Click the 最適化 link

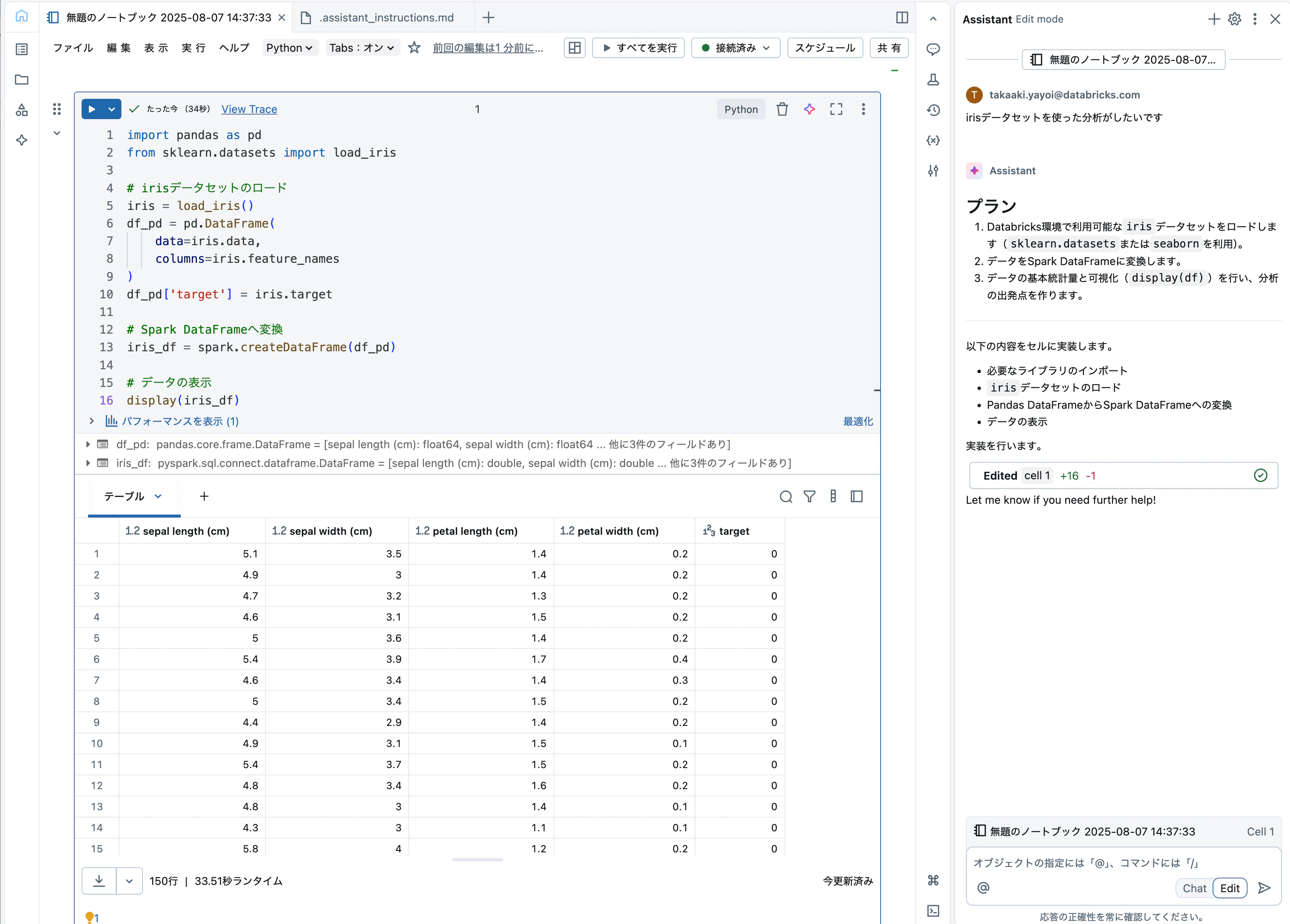[858, 421]
